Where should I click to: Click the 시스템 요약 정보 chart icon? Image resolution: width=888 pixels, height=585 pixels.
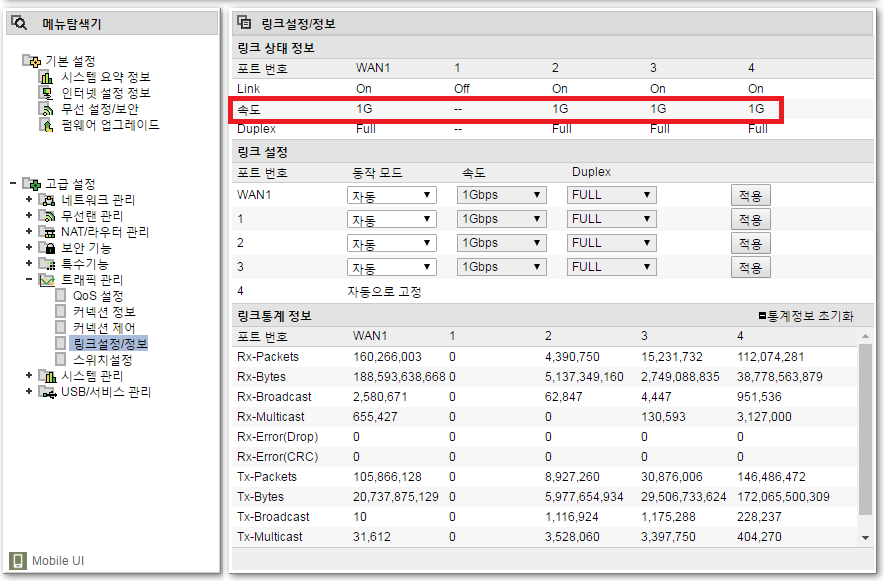(x=46, y=77)
